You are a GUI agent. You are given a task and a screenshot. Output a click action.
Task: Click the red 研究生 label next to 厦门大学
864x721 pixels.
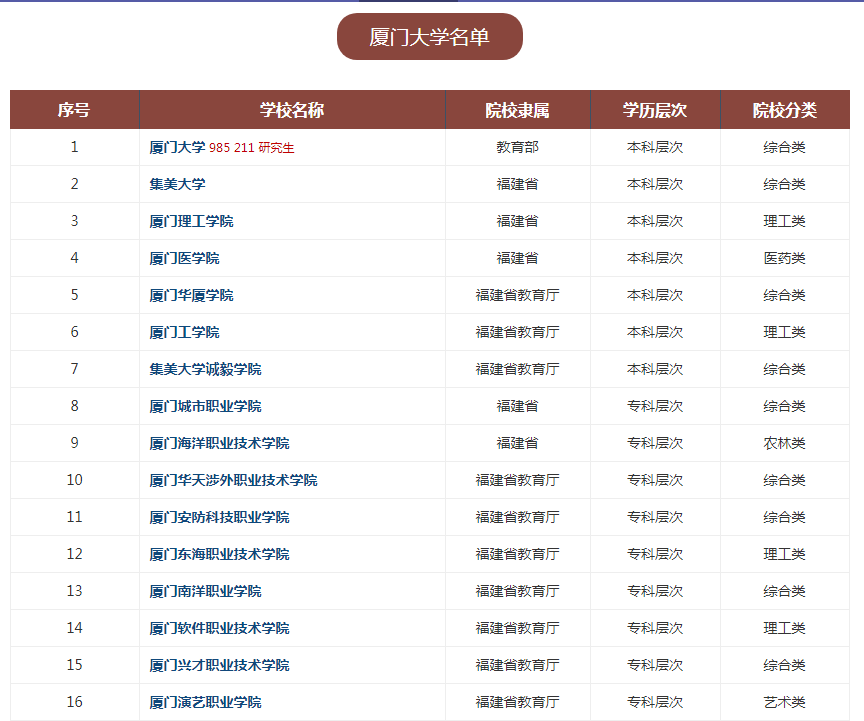274,146
